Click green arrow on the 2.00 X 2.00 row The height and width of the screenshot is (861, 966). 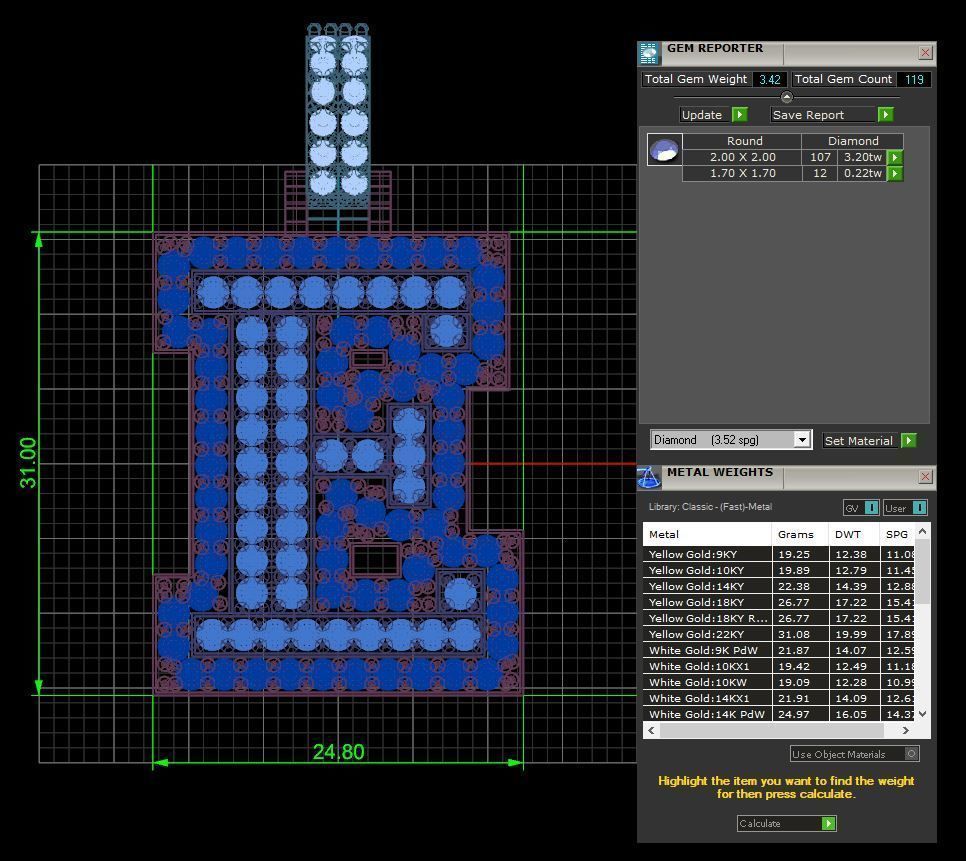click(x=895, y=157)
